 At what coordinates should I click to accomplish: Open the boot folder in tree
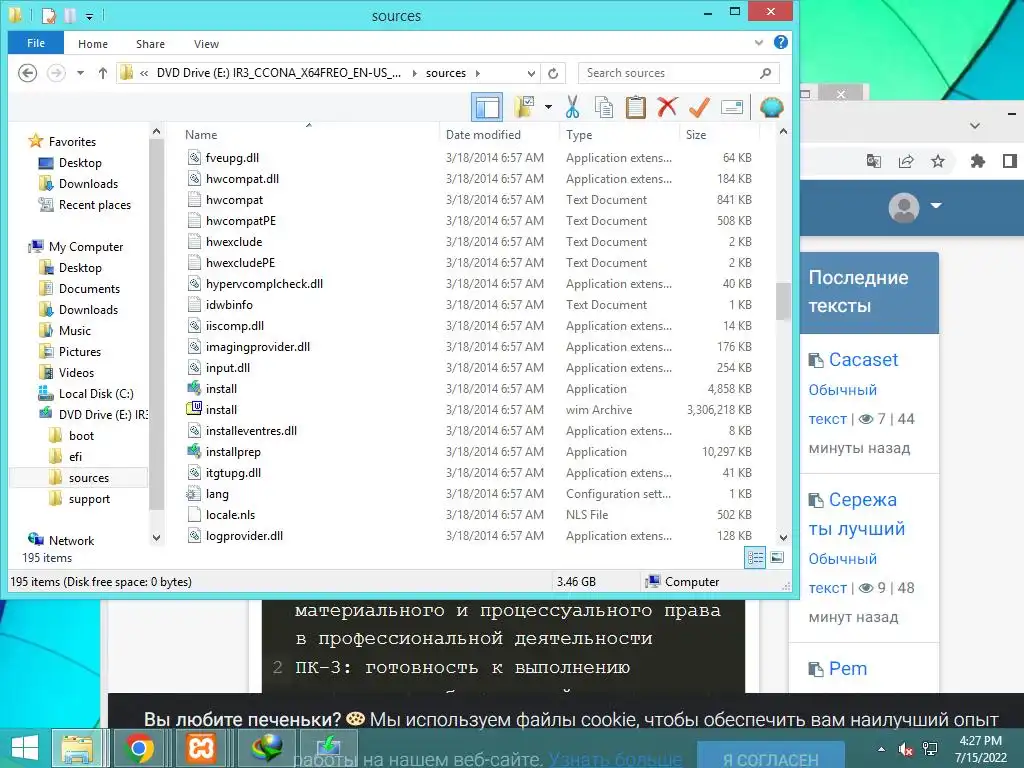81,436
